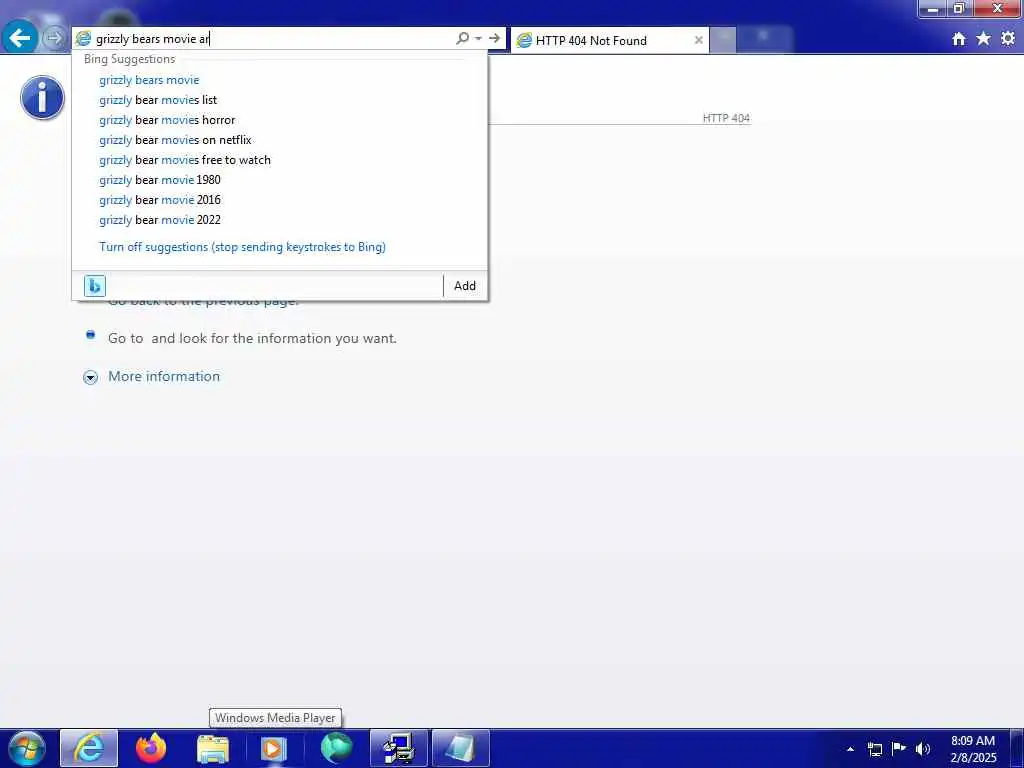The width and height of the screenshot is (1024, 768).
Task: Open the last taskbar window icon
Action: tap(460, 748)
